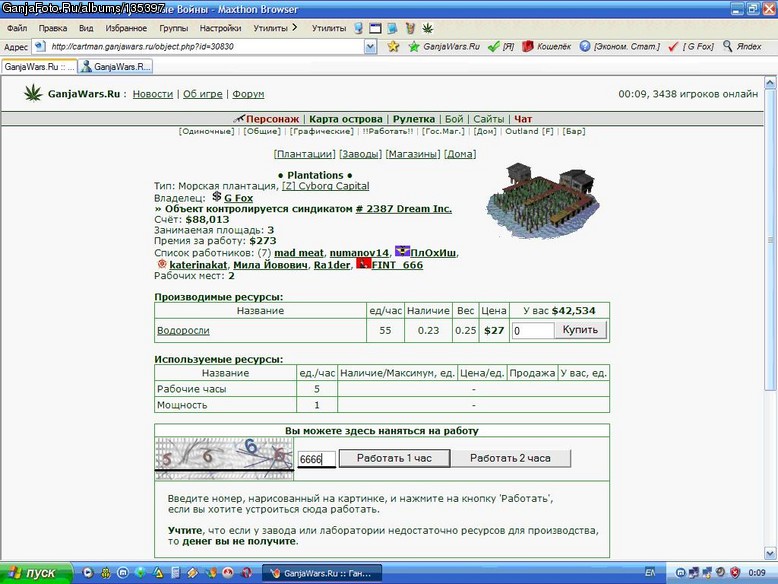Expand the Утилиты toolbar chevron
Image resolution: width=778 pixels, height=584 pixels.
pyautogui.click(x=295, y=28)
